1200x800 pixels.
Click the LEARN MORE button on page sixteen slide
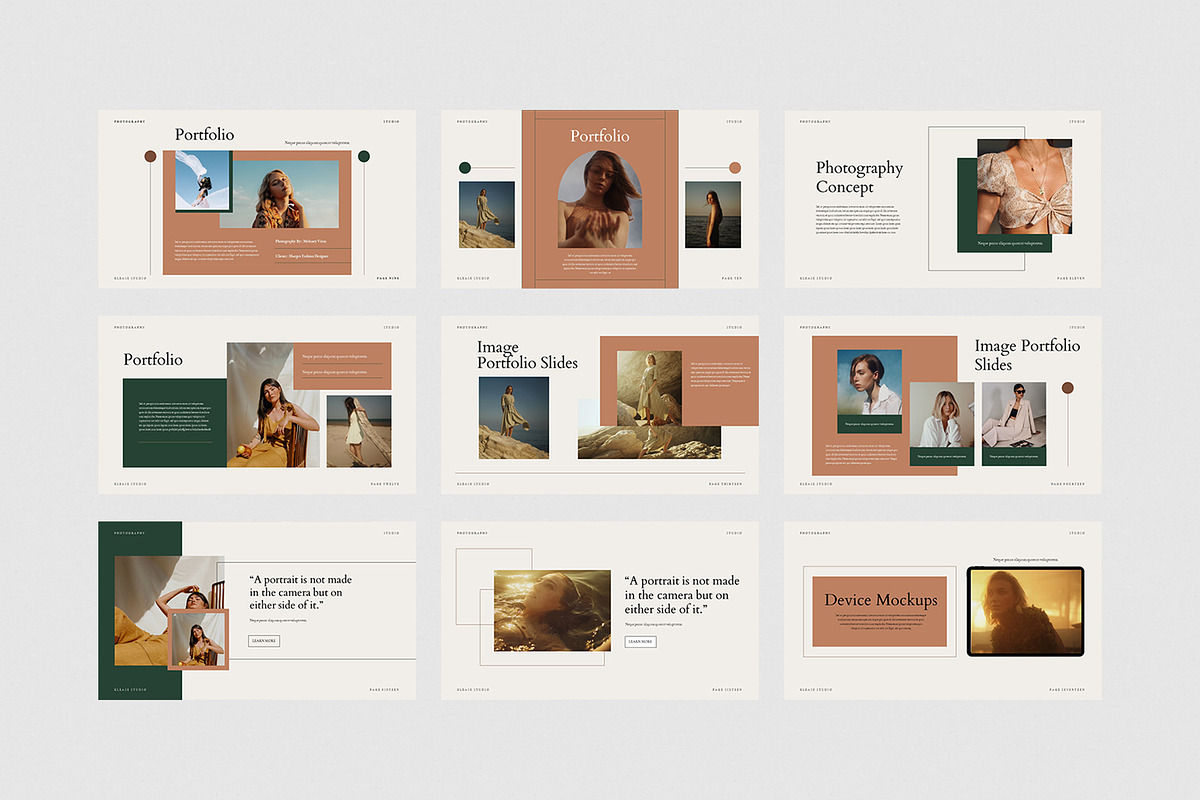pos(641,641)
